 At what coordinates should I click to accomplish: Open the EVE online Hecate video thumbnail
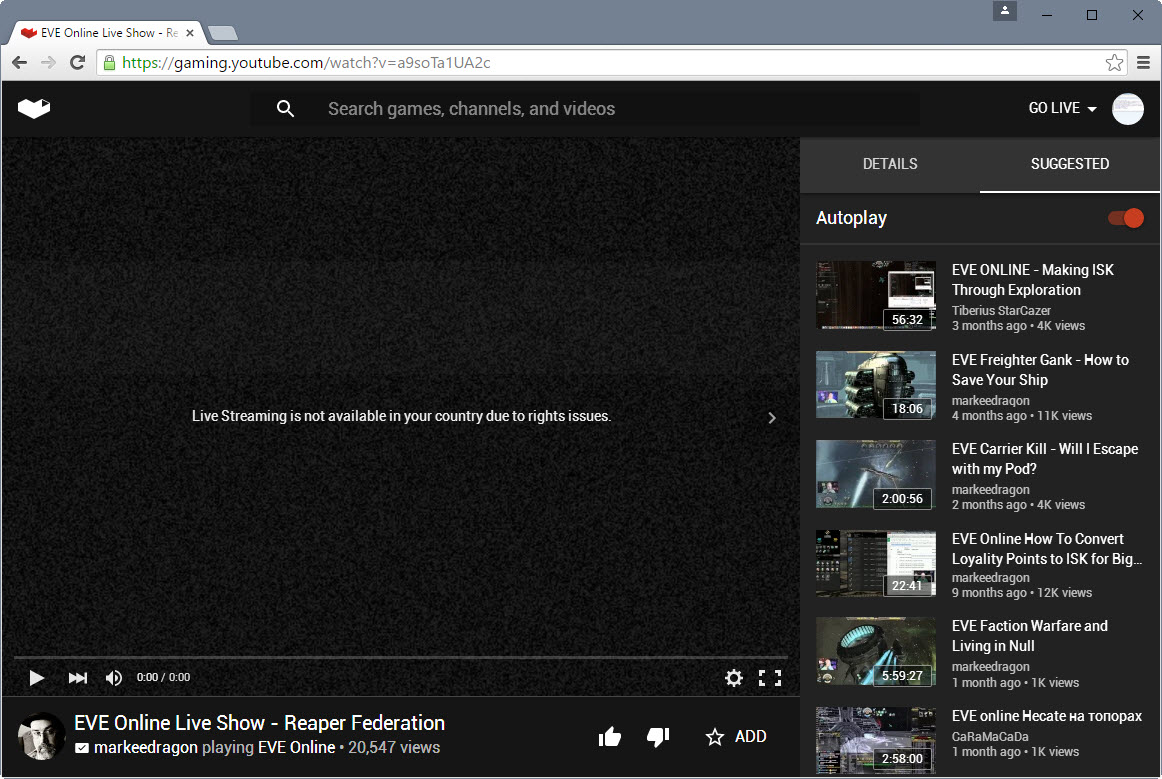coord(875,740)
